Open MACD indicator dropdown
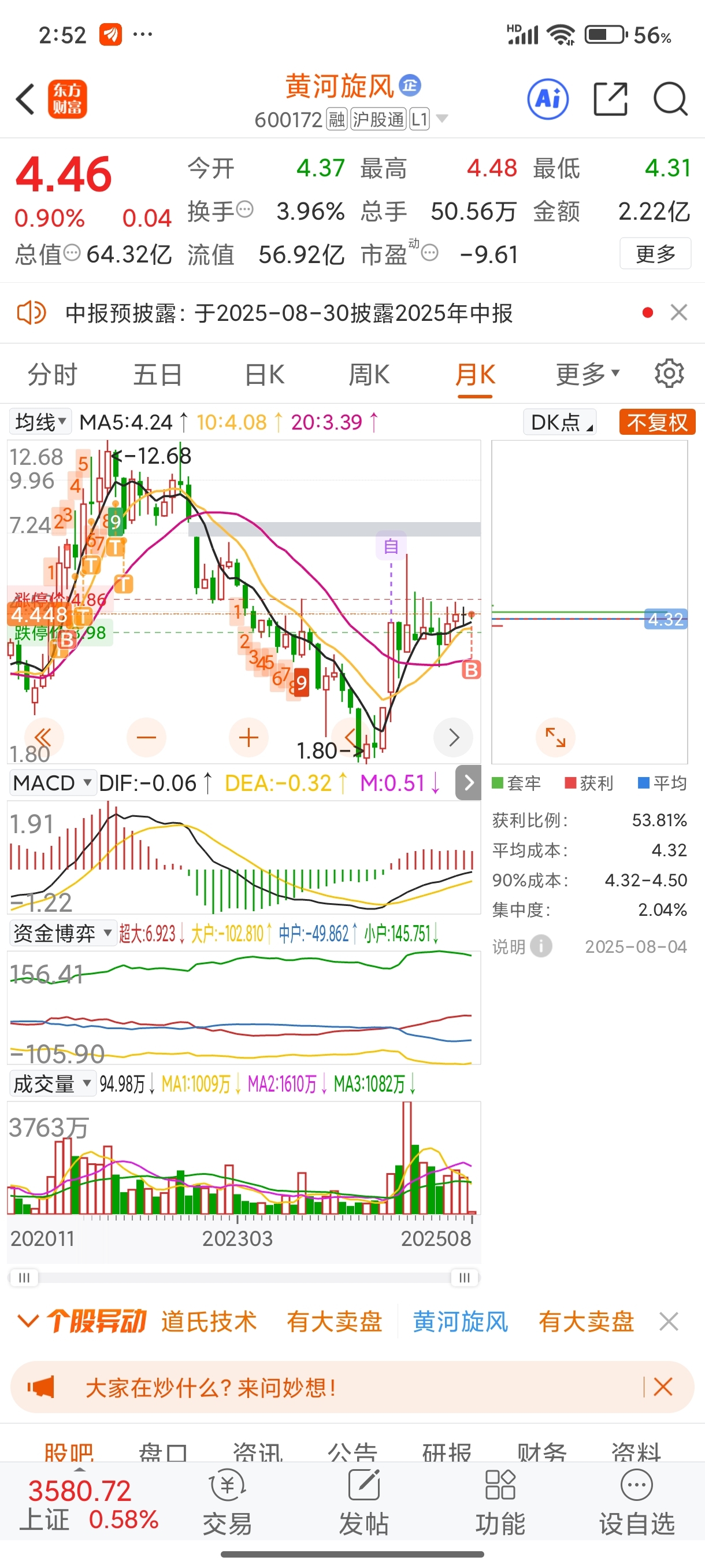This screenshot has width=705, height=1568. click(53, 783)
